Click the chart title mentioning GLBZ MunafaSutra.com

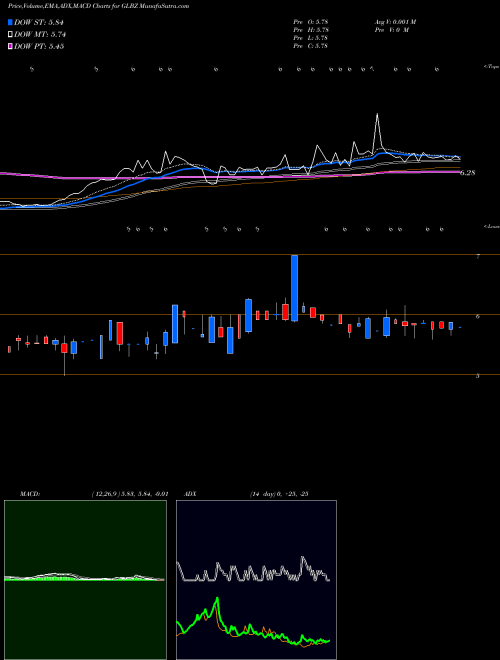(98, 6)
